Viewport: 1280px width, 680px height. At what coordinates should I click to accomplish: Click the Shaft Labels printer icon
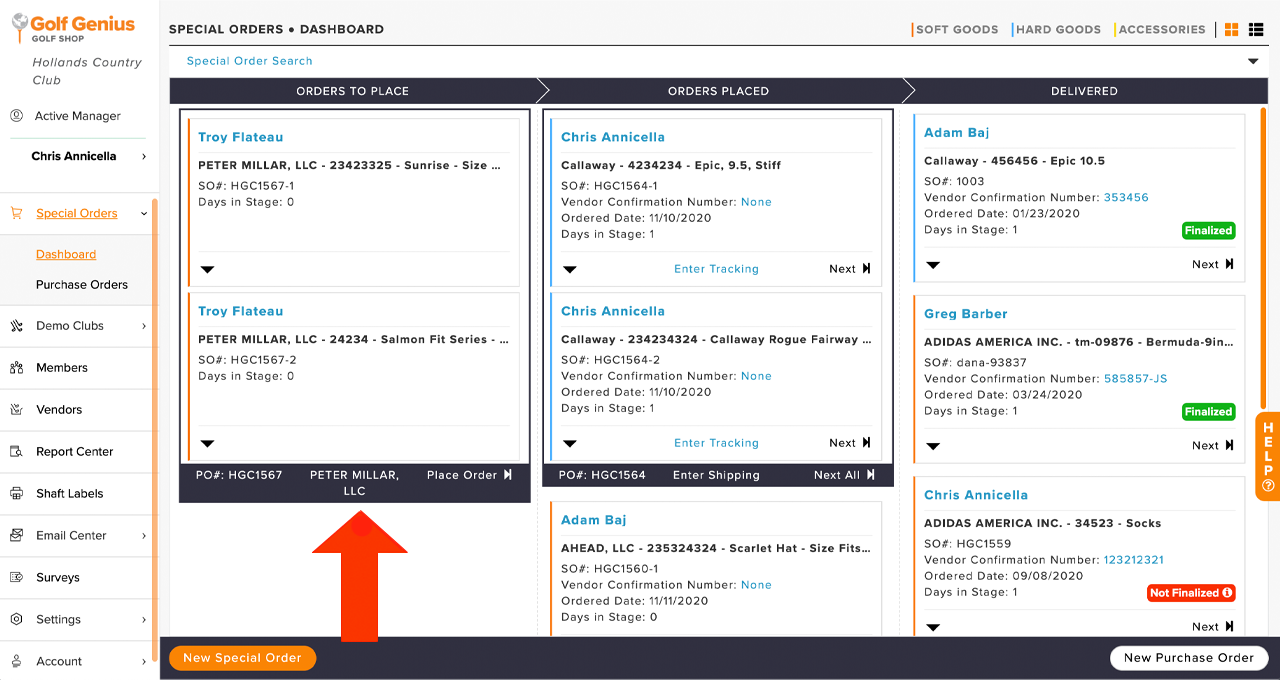(x=16, y=493)
